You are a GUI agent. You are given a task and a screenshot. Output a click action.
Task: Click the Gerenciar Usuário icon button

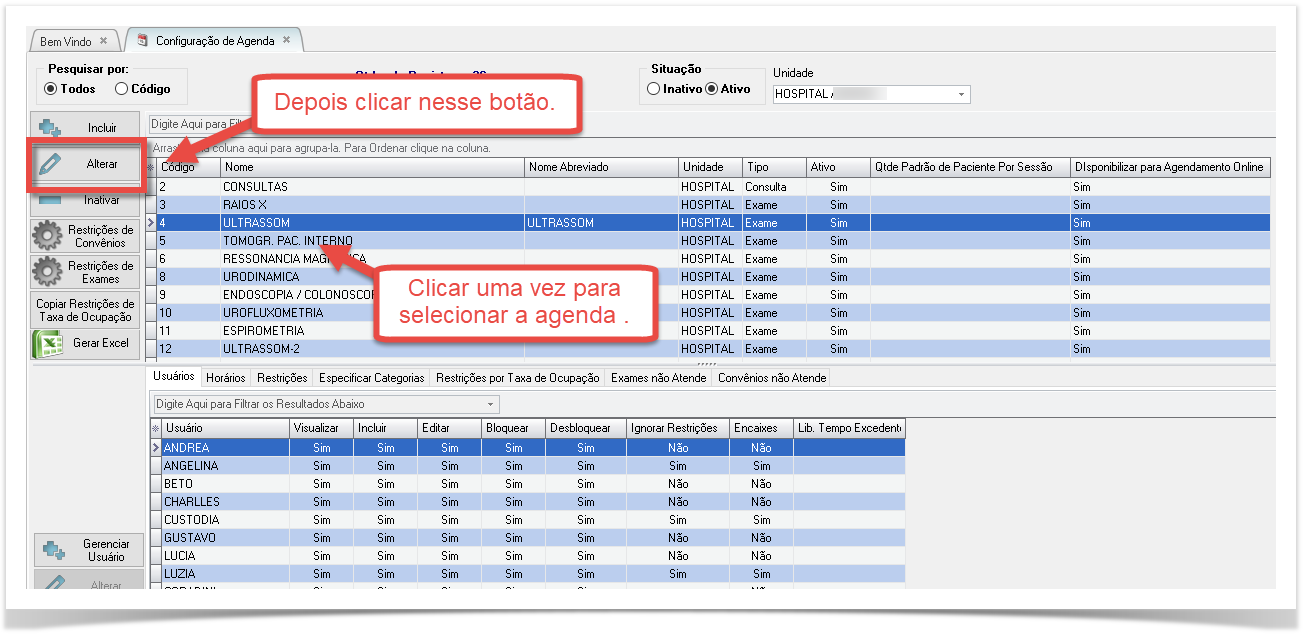coord(52,550)
